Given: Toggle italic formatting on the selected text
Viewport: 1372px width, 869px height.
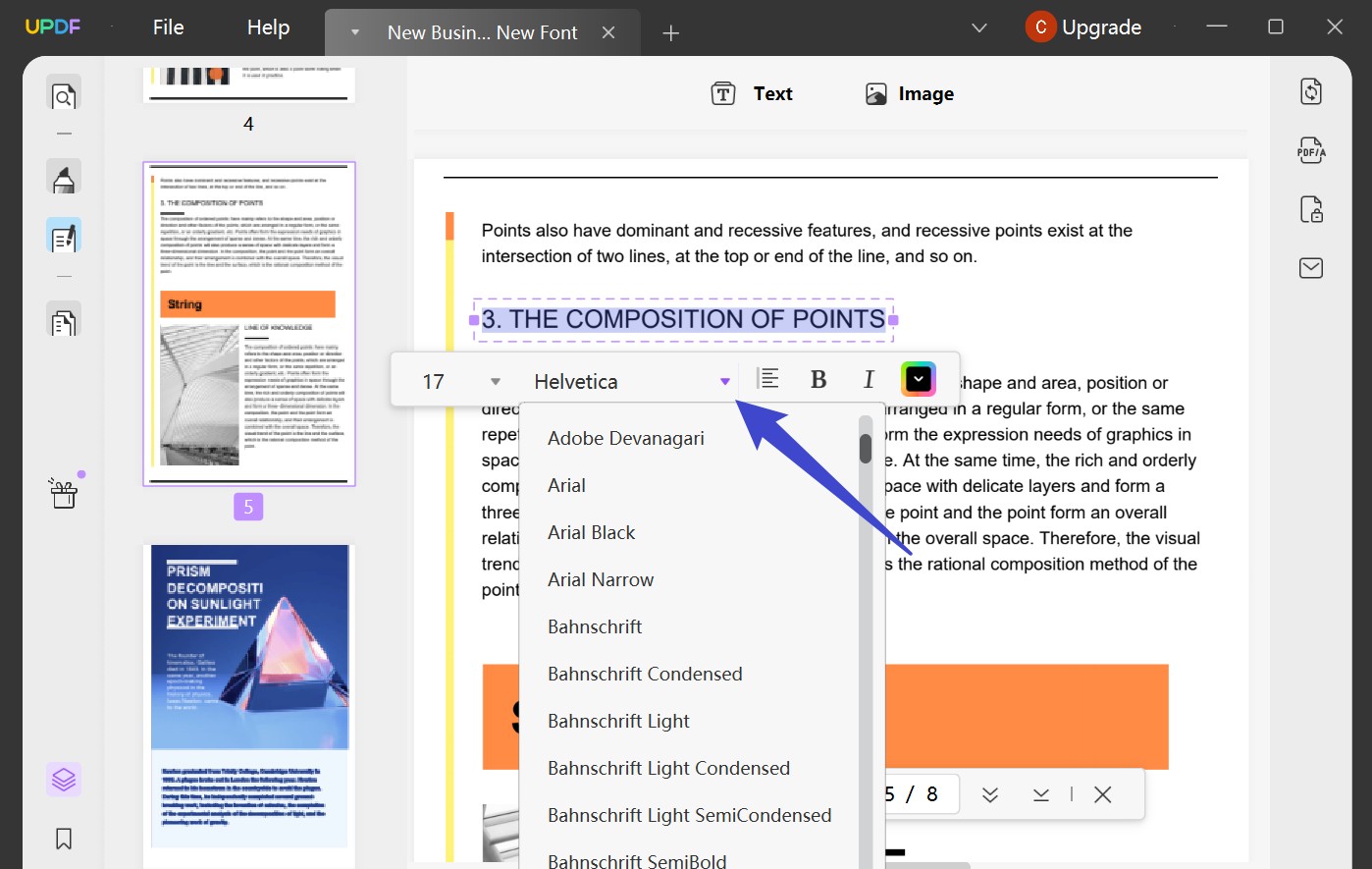Looking at the screenshot, I should click(x=869, y=378).
